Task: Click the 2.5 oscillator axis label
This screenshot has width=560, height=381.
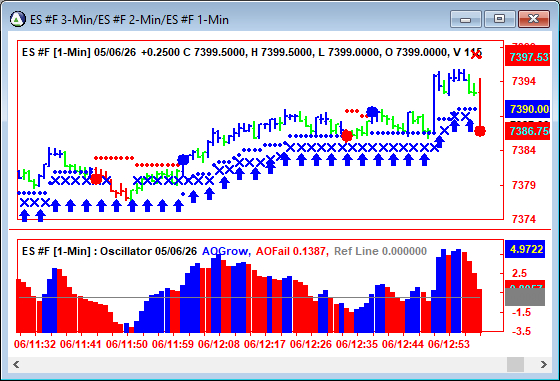Action: coord(519,274)
